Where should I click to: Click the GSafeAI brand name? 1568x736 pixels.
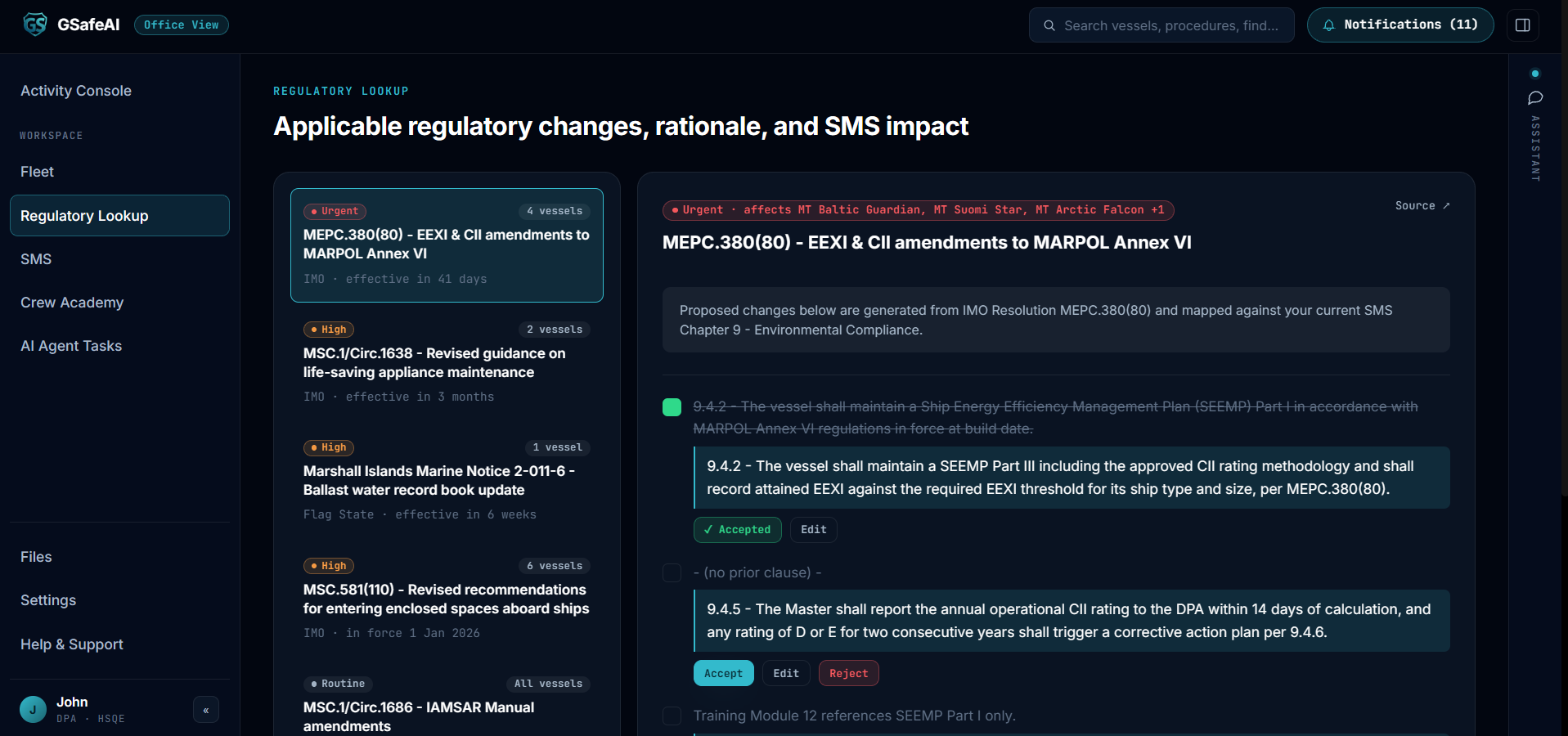[88, 25]
